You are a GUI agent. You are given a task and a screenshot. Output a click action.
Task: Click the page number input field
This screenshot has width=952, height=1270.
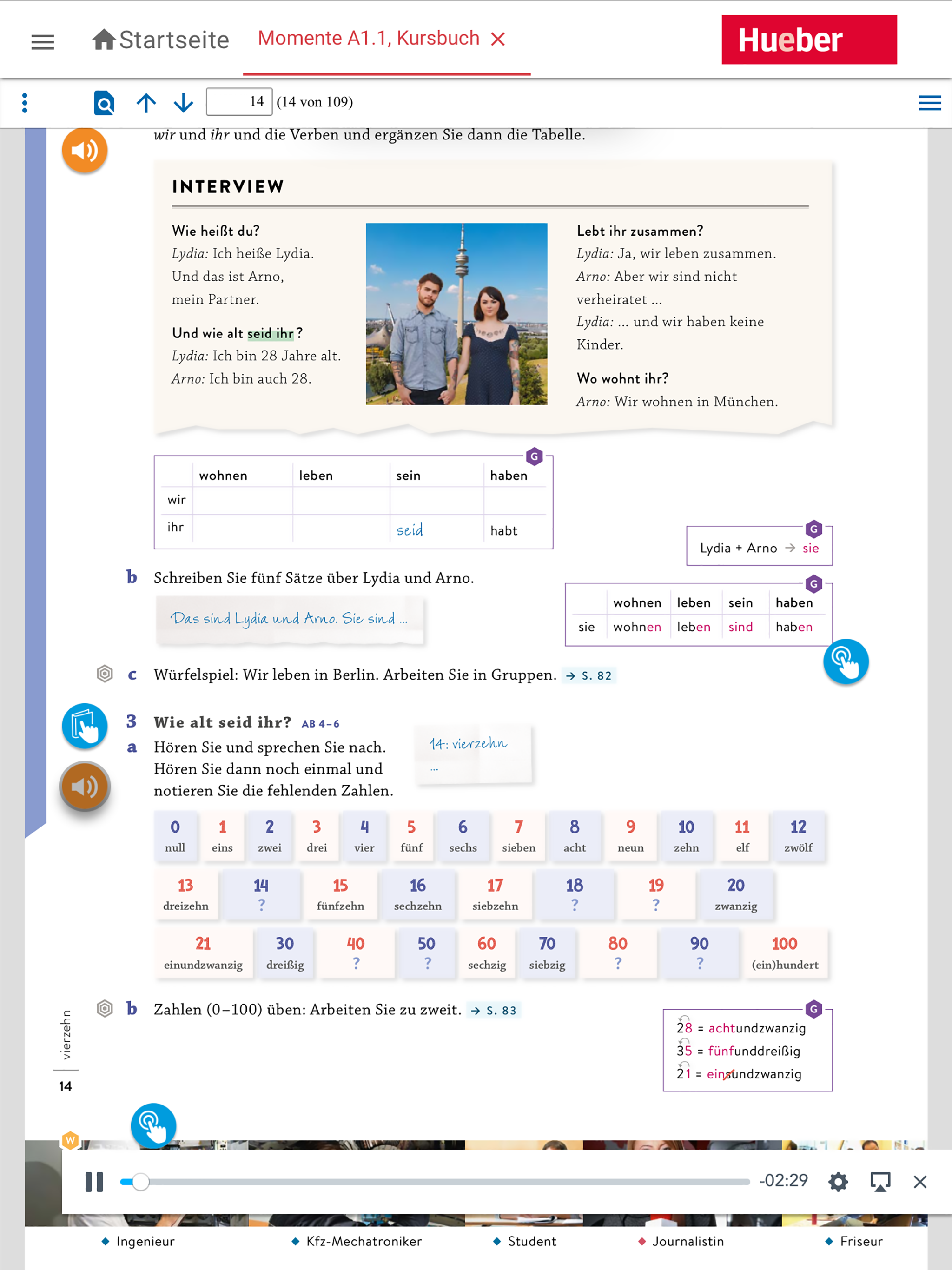coord(239,102)
